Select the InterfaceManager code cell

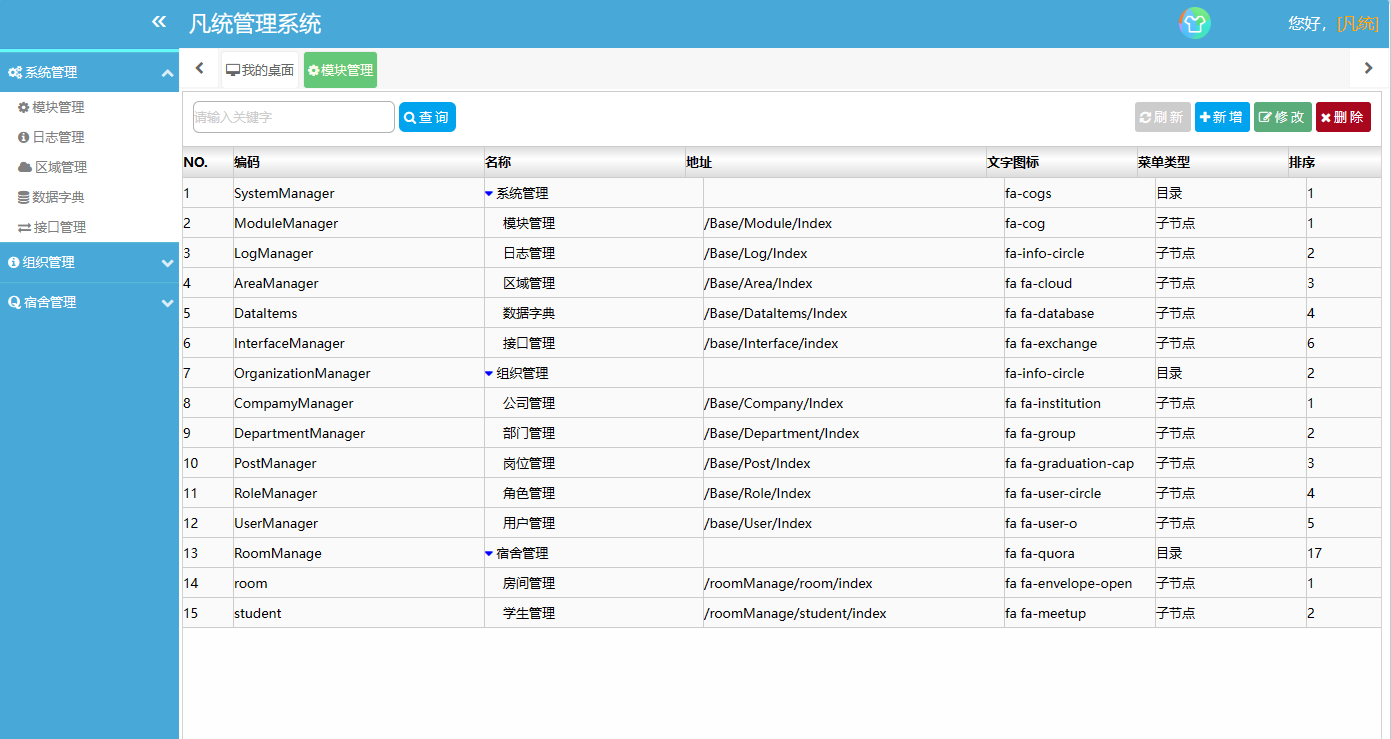(359, 343)
